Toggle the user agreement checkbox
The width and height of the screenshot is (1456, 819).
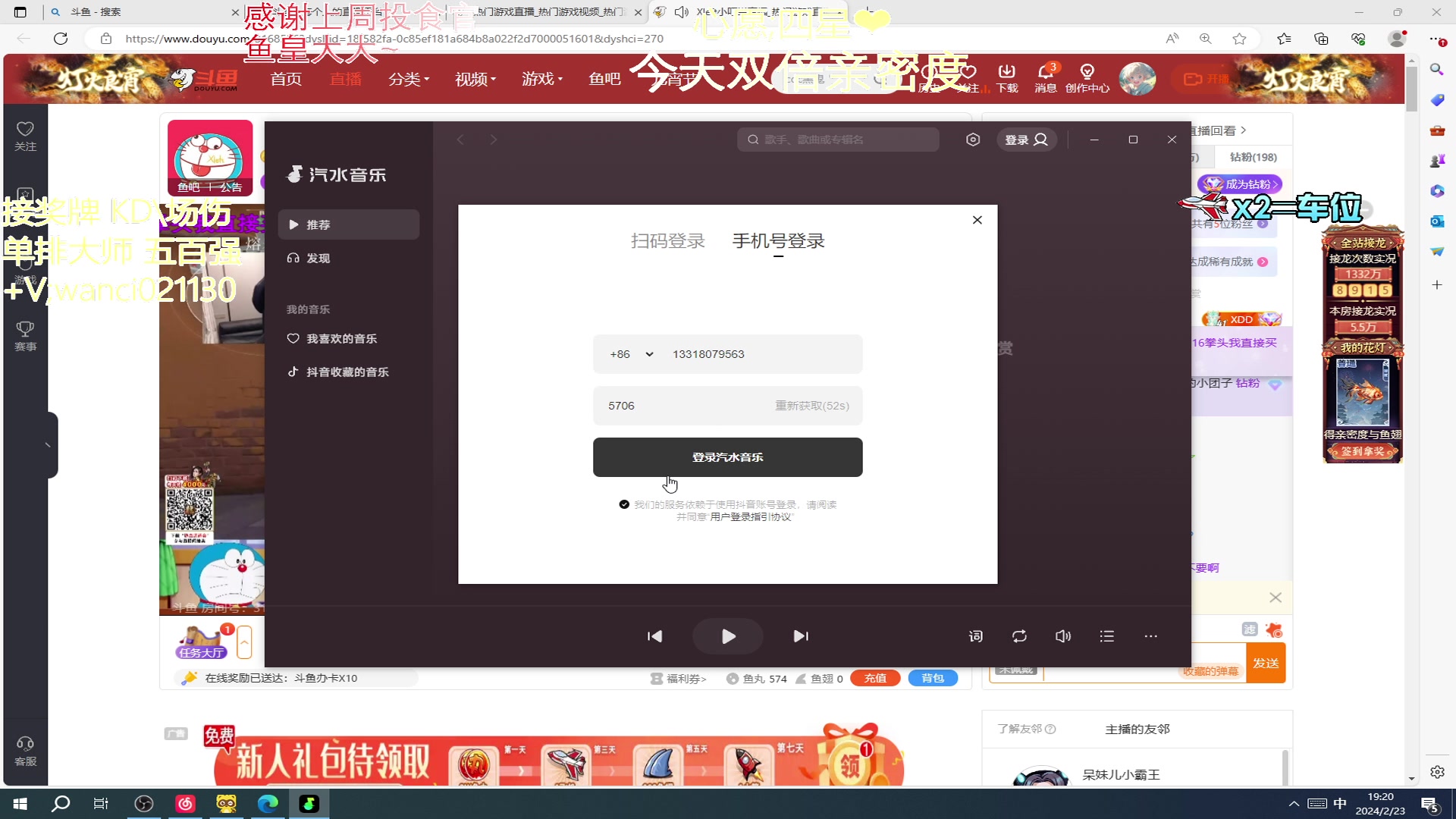[624, 504]
